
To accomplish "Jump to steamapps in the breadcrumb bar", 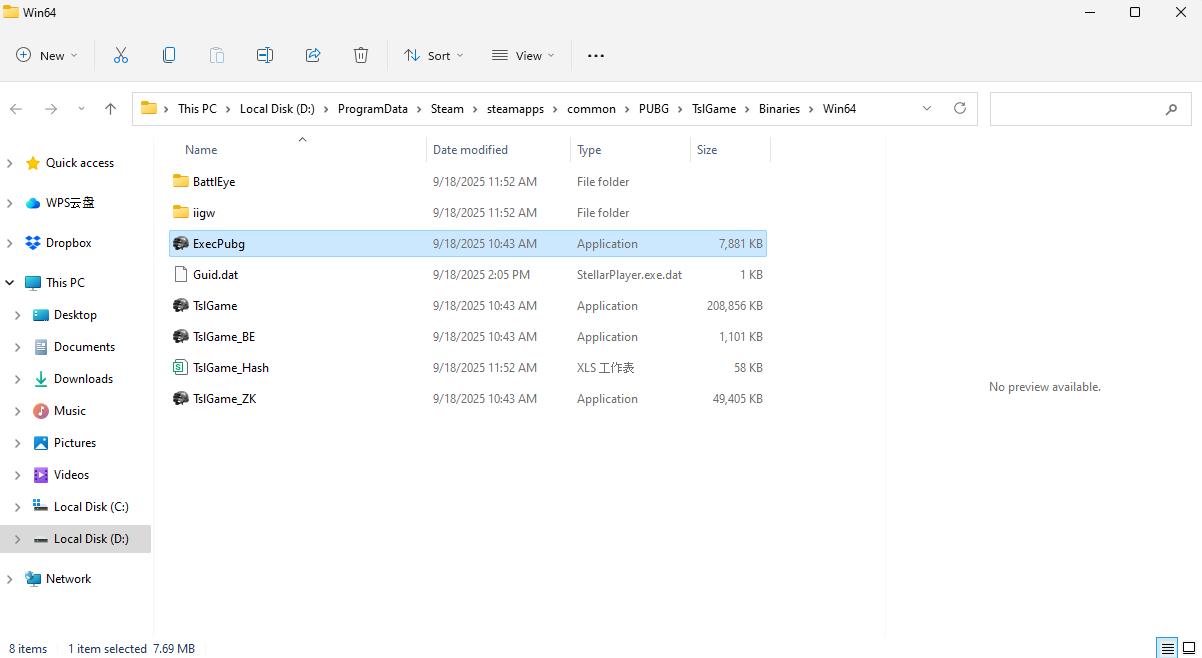I will click(517, 108).
